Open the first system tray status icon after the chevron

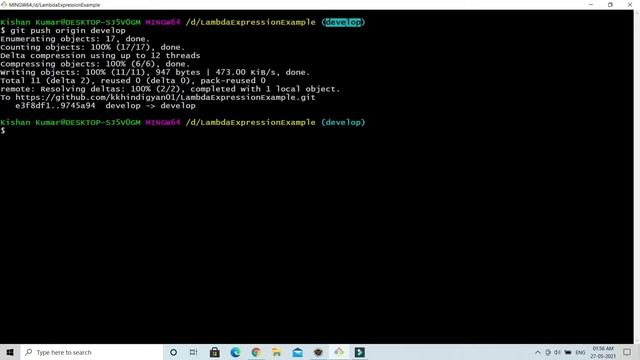coord(548,352)
